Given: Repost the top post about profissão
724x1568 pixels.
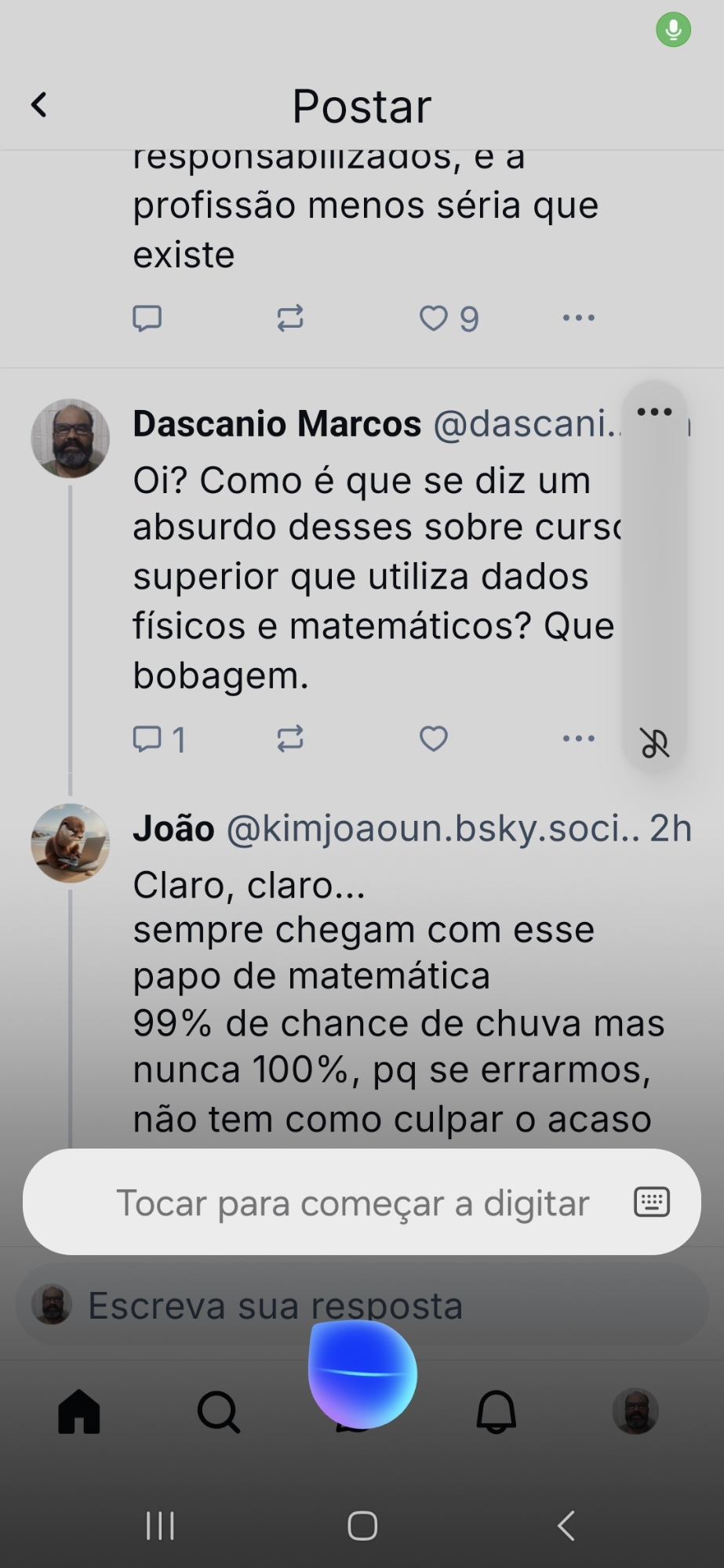Looking at the screenshot, I should click(x=290, y=318).
